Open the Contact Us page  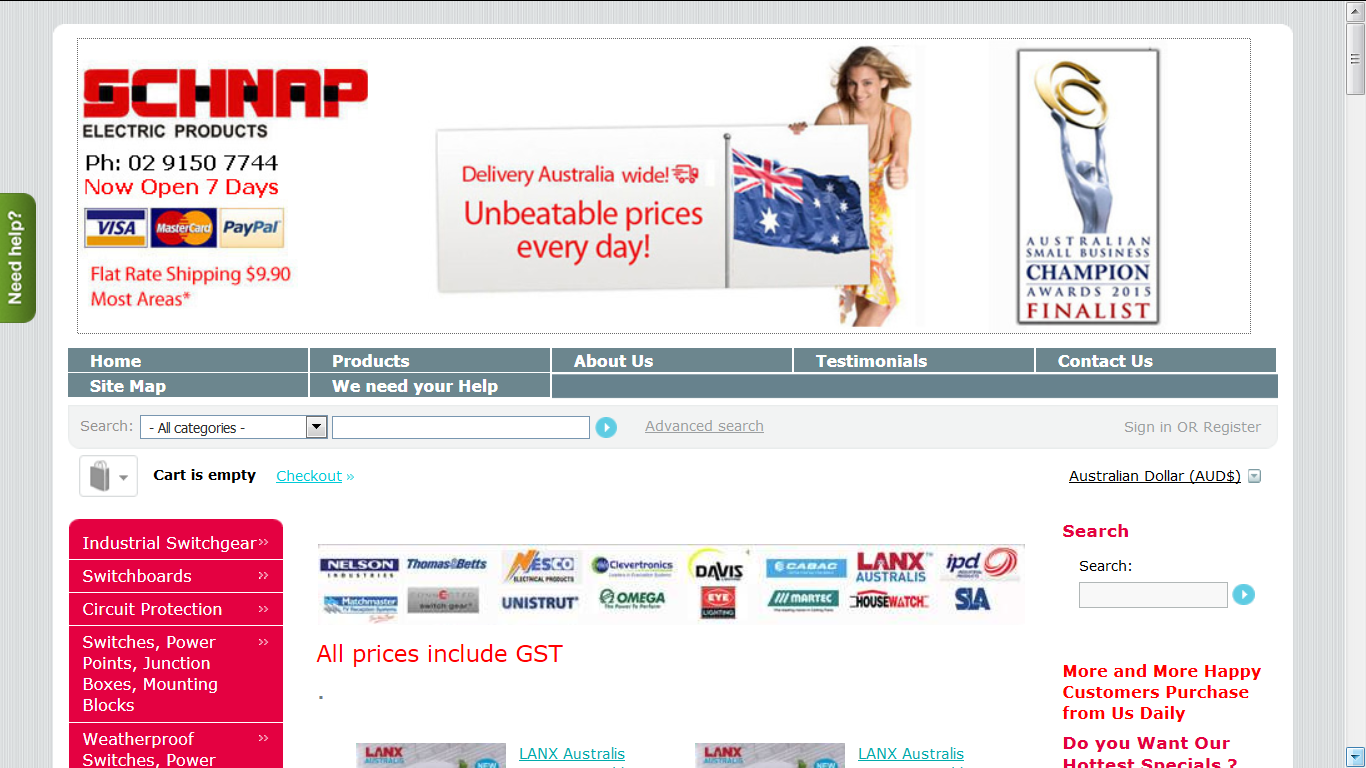[x=1156, y=361]
